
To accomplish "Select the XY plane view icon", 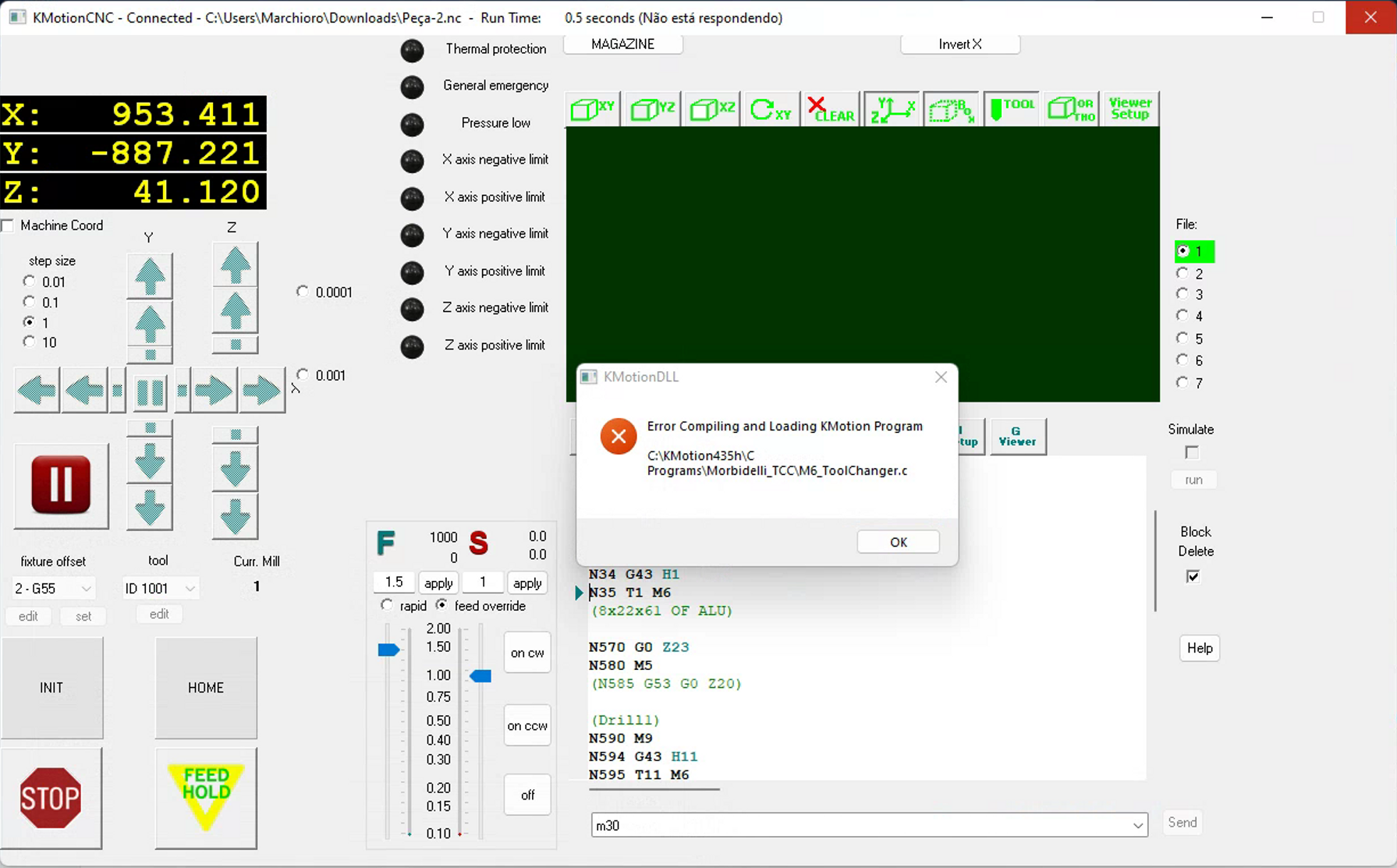I will pos(593,109).
